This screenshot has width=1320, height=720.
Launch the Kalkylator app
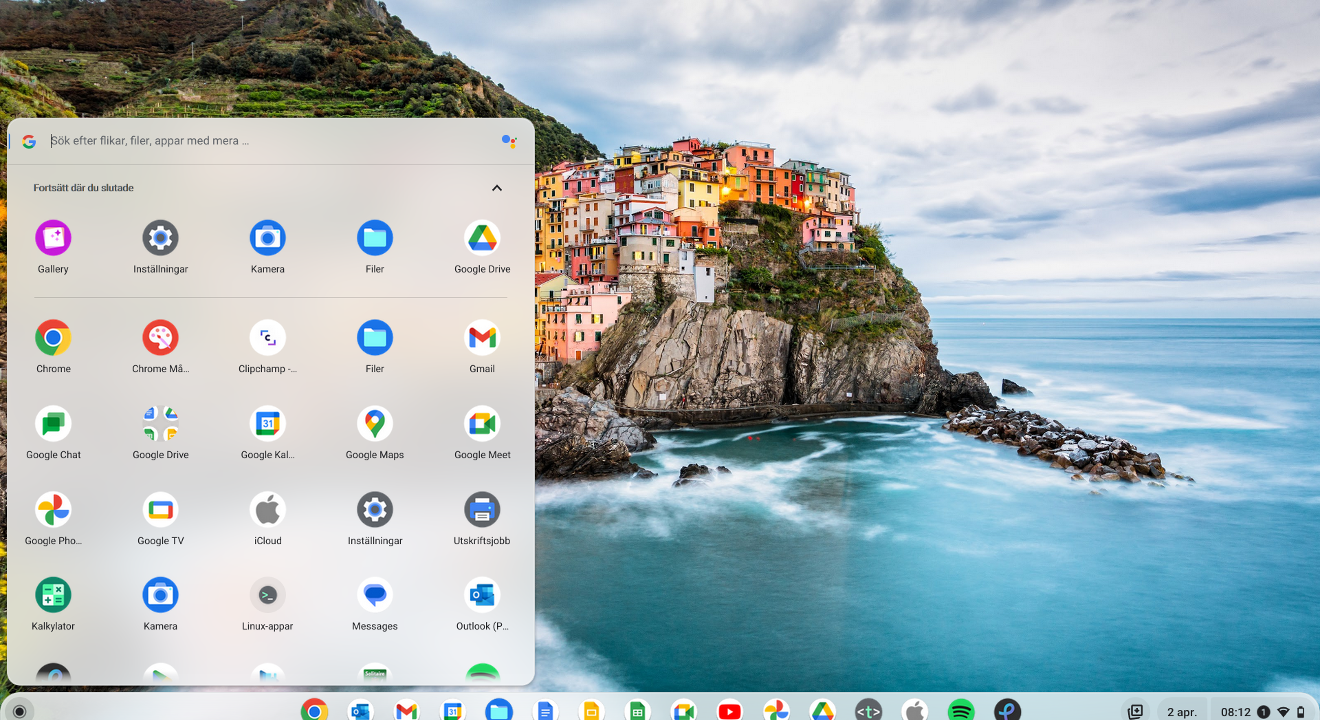tap(53, 596)
